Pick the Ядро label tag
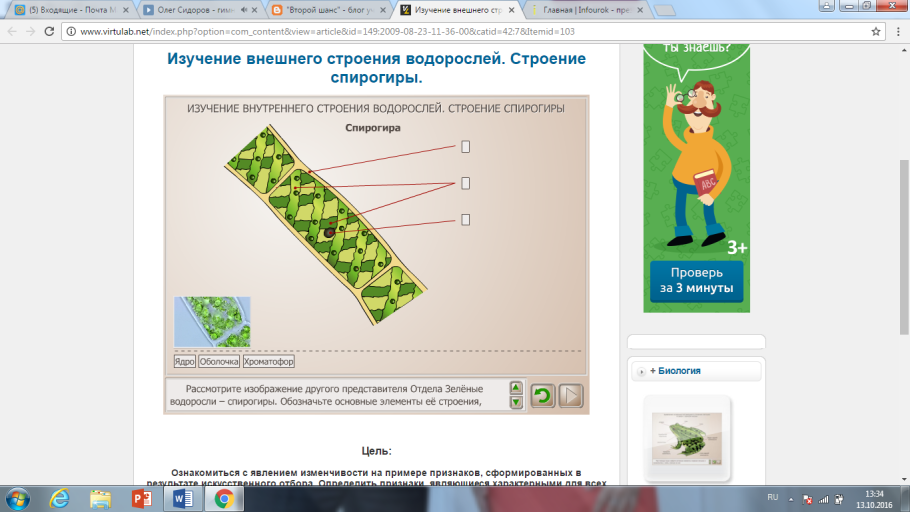The width and height of the screenshot is (910, 512). click(x=185, y=362)
